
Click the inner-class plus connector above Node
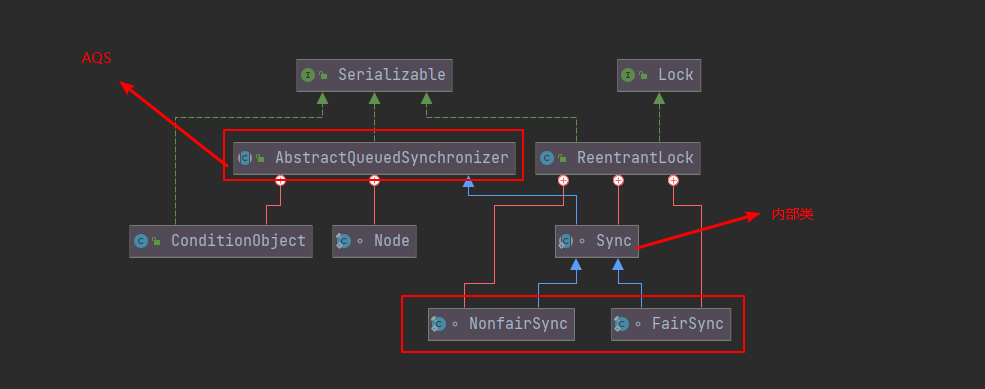point(374,181)
